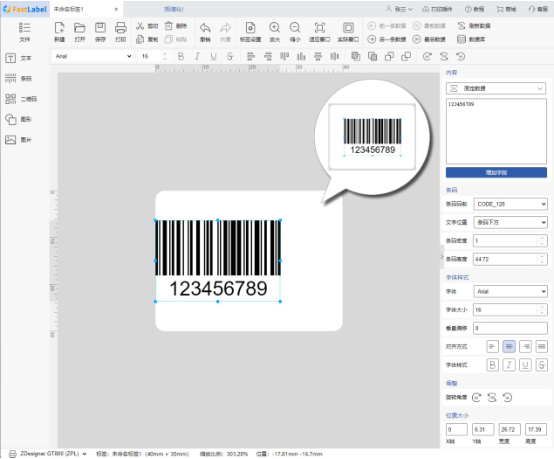554x459 pixels.
Task: Select the 二维码 QR code tool
Action: [x=21, y=99]
